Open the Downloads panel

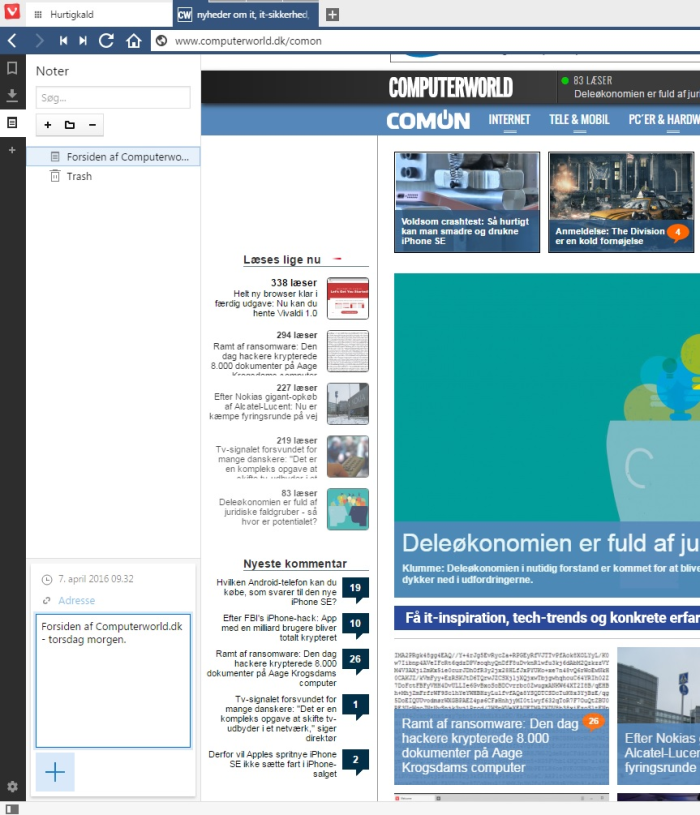pyautogui.click(x=12, y=95)
